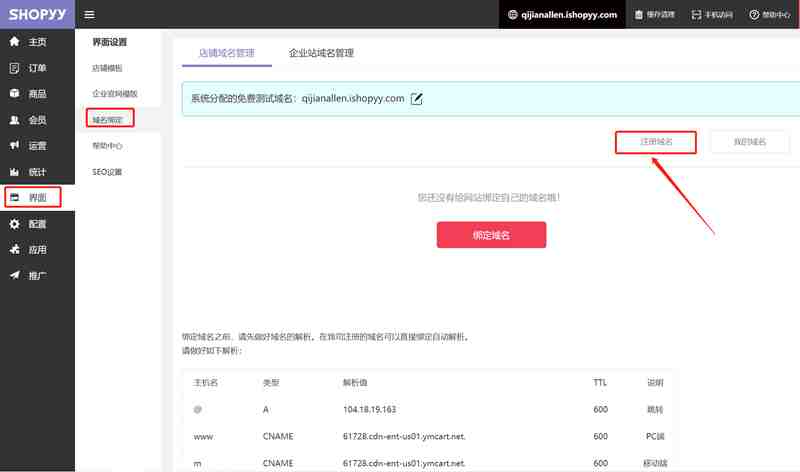This screenshot has width=800, height=472.
Task: Open SEO设置 in submenu
Action: (107, 172)
